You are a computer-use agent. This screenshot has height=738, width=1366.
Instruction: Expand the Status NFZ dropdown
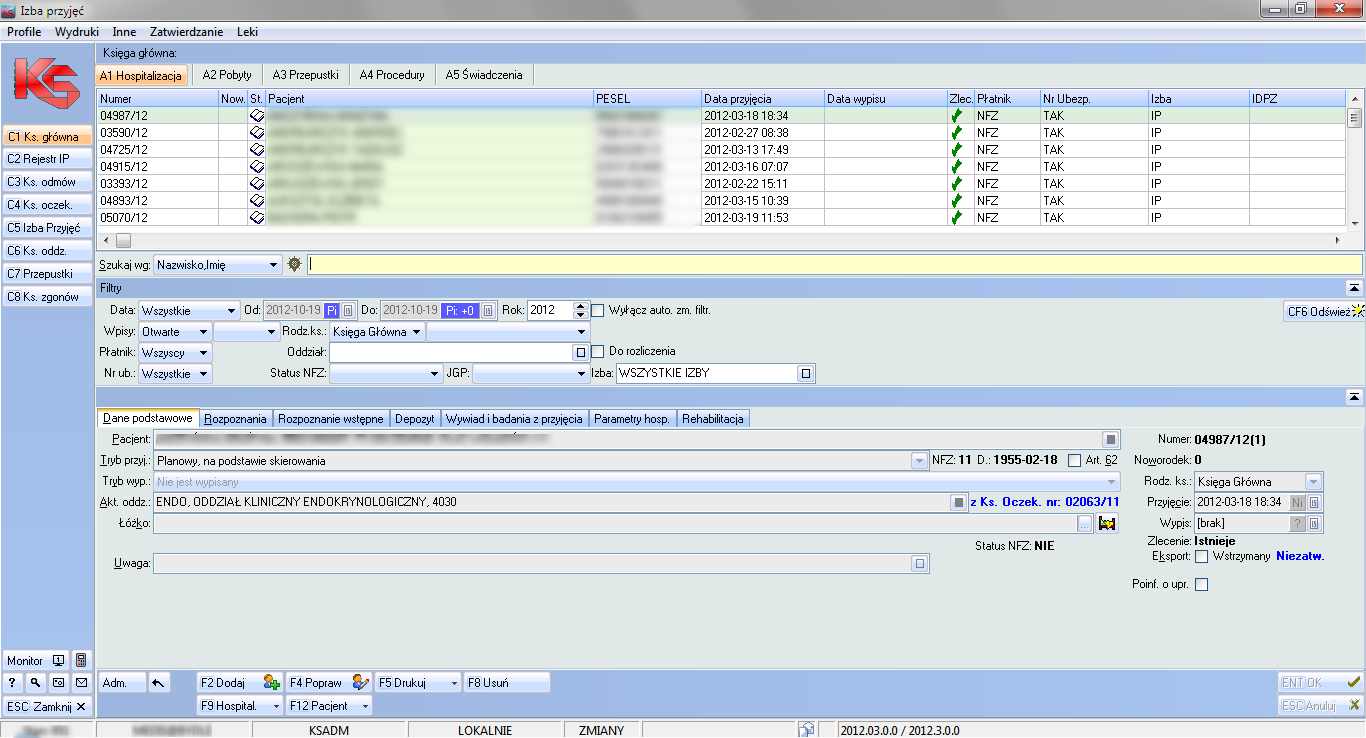[x=385, y=374]
